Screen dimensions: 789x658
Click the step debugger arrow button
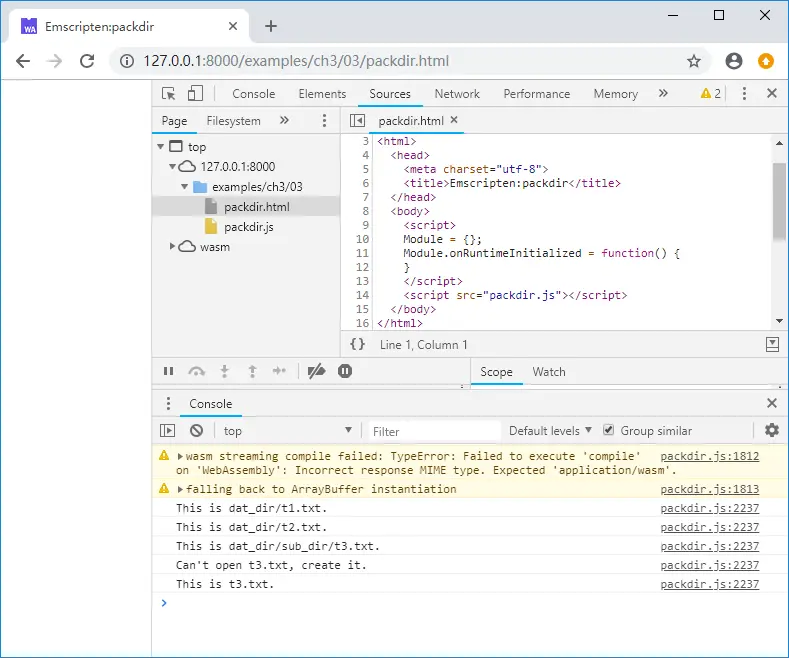click(x=279, y=371)
